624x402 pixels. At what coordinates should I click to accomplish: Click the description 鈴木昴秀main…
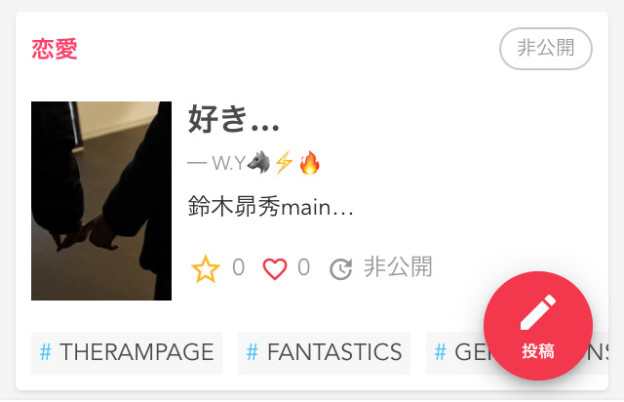click(x=271, y=207)
